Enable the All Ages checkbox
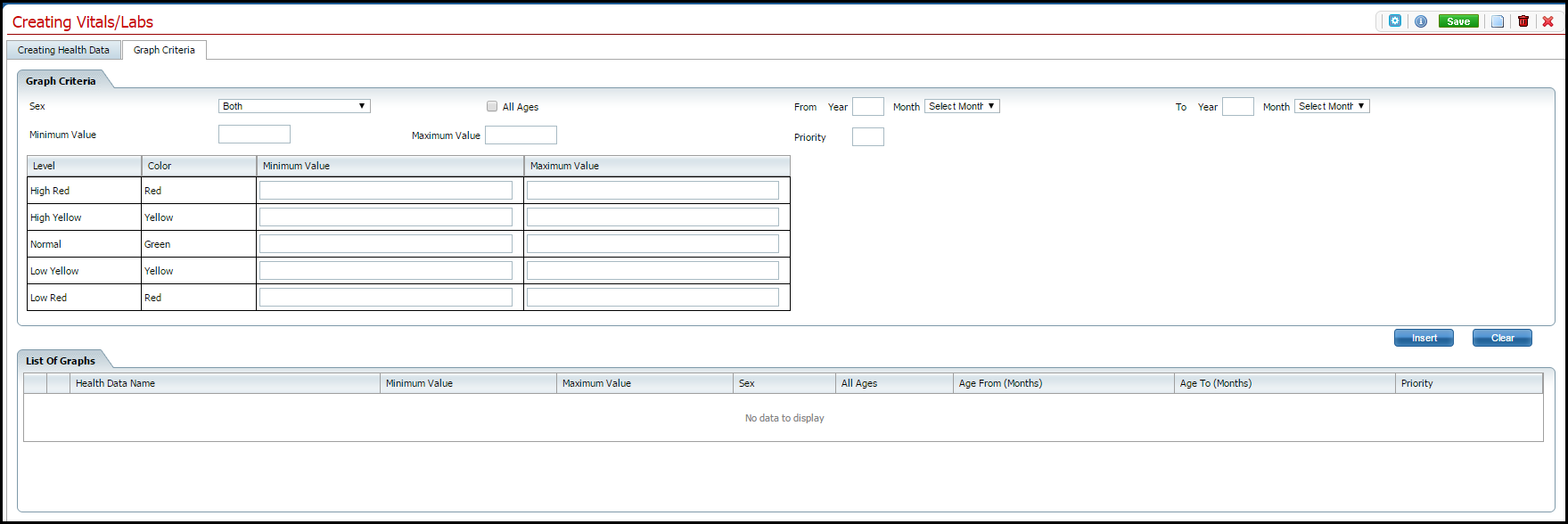Screen dimensions: 1568x524 coord(492,107)
